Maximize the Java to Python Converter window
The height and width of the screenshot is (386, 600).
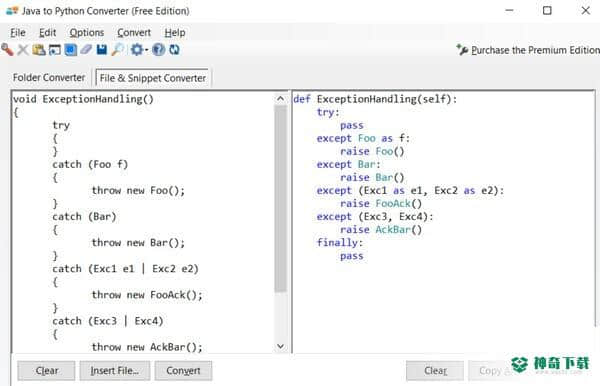pyautogui.click(x=547, y=10)
